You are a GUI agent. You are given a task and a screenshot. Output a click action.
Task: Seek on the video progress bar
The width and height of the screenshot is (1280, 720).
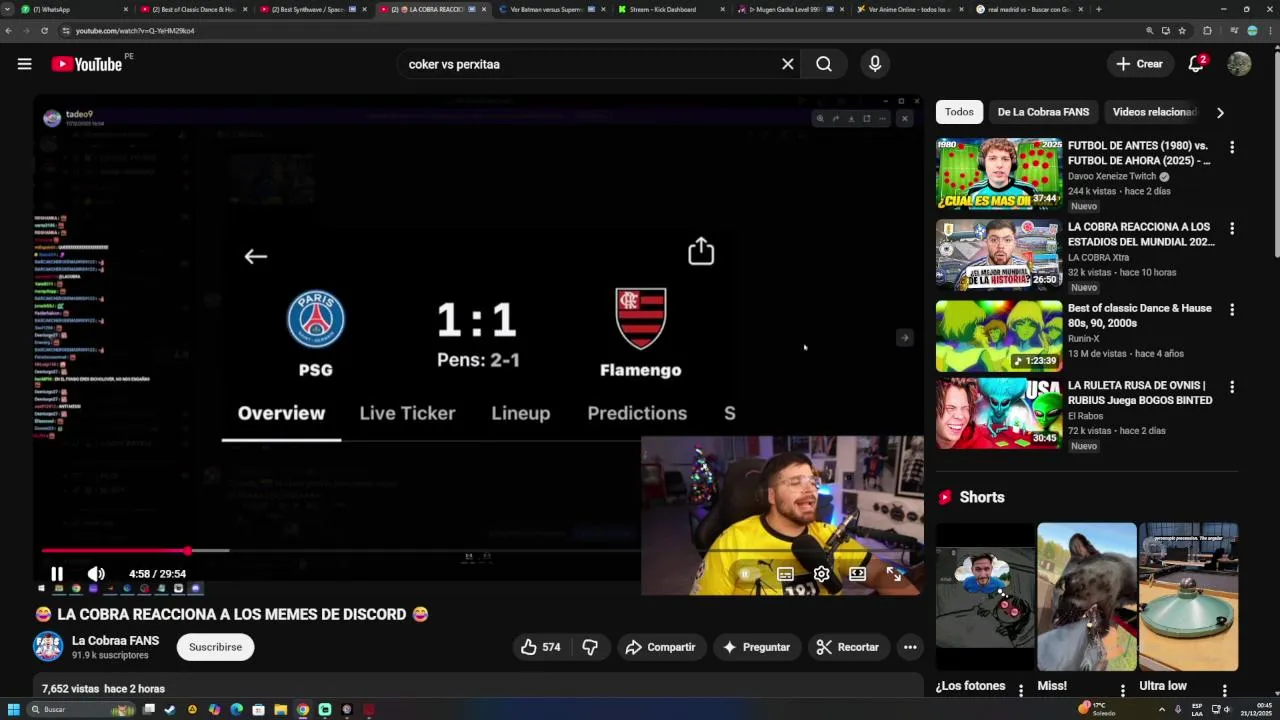478,551
